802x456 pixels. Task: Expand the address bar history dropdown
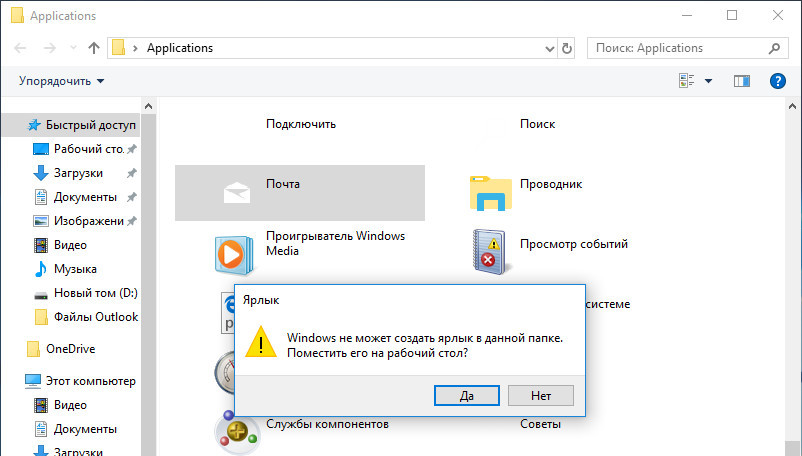click(550, 49)
